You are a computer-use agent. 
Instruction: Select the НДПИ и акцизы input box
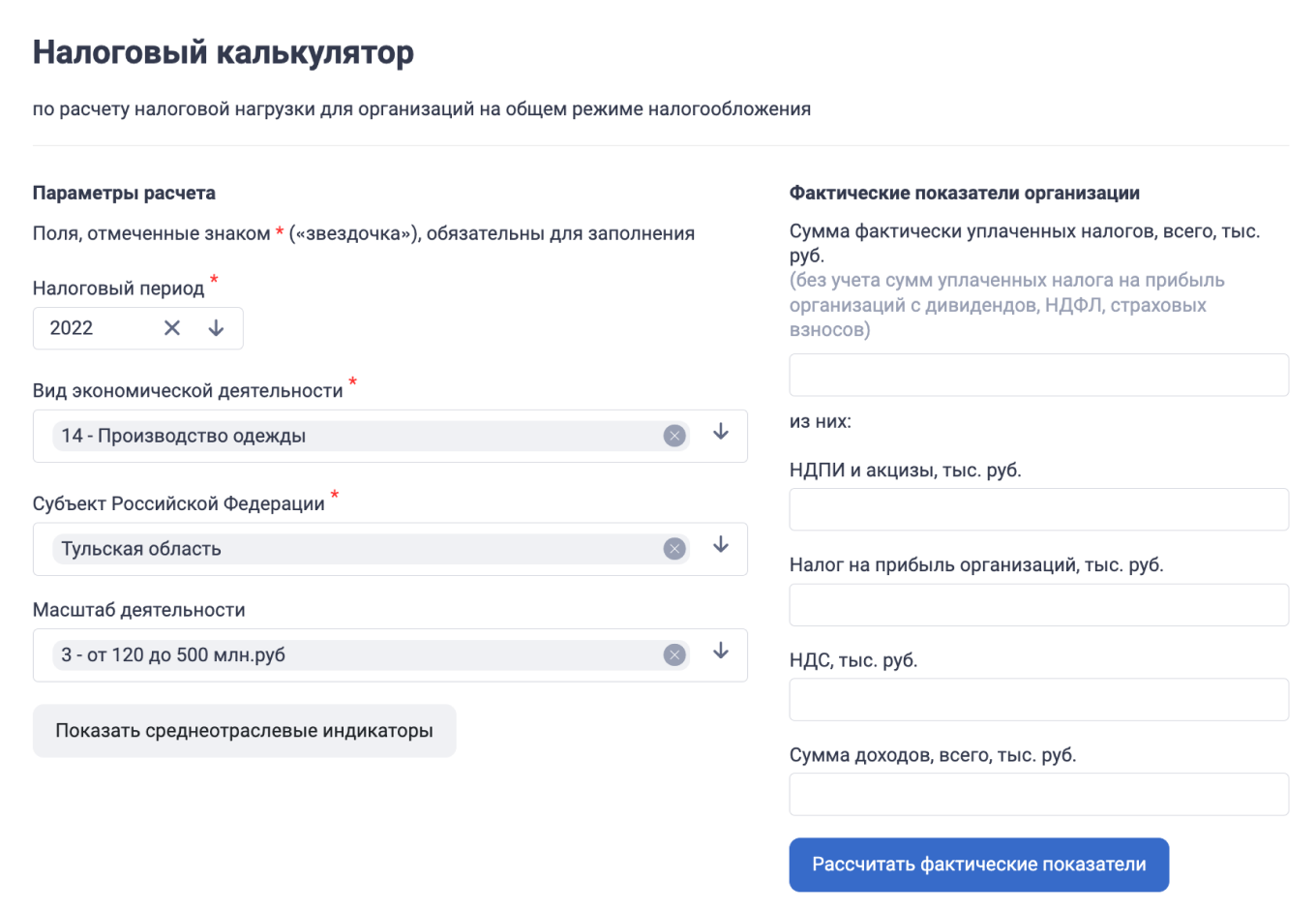[1038, 508]
